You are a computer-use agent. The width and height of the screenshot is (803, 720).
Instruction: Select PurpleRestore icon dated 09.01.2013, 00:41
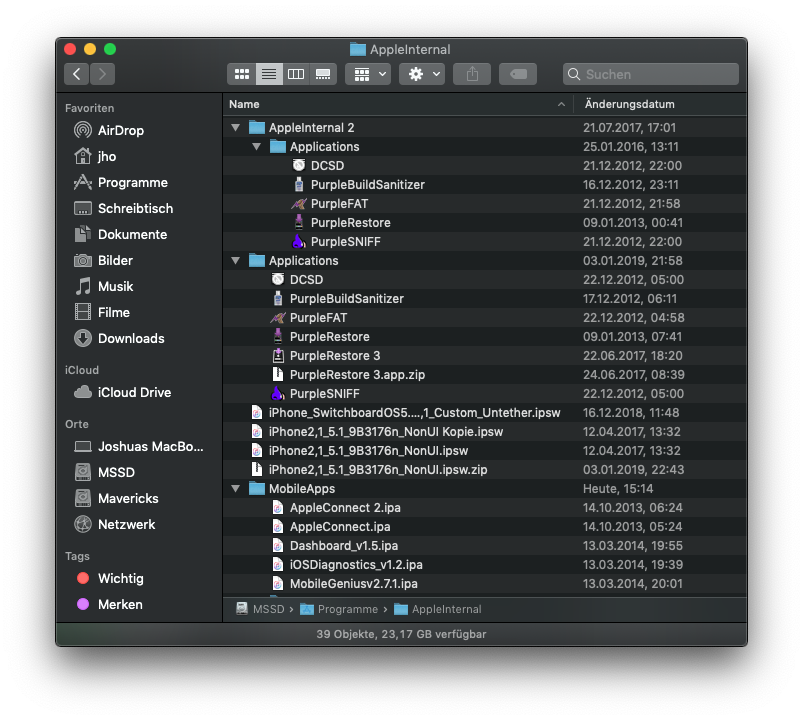[x=299, y=222]
